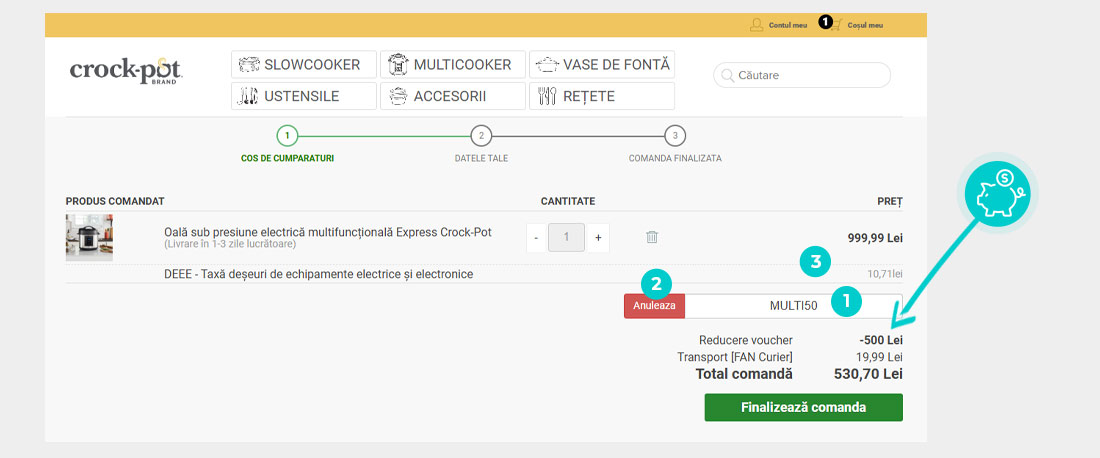Click the utensils icon beside USTENSILE
Image resolution: width=1100 pixels, height=458 pixels.
(x=248, y=96)
